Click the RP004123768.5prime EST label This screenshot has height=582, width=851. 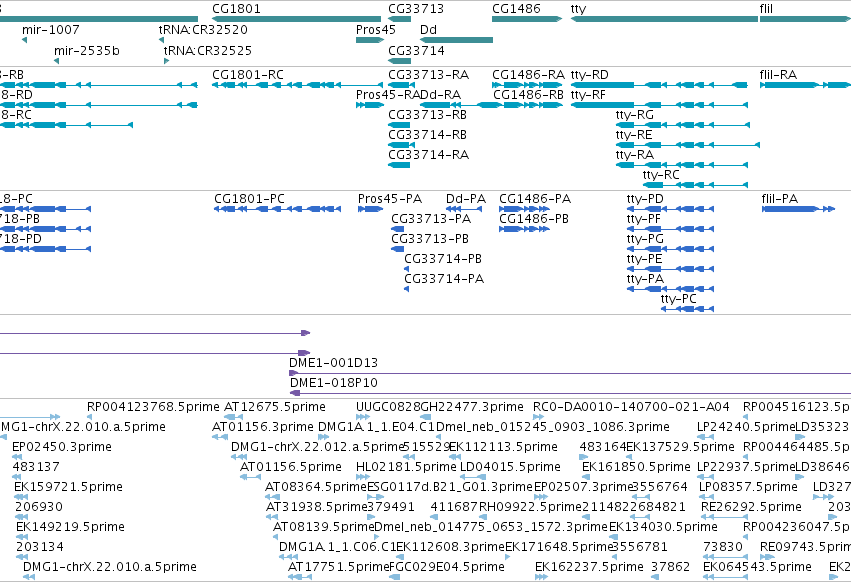coord(153,407)
